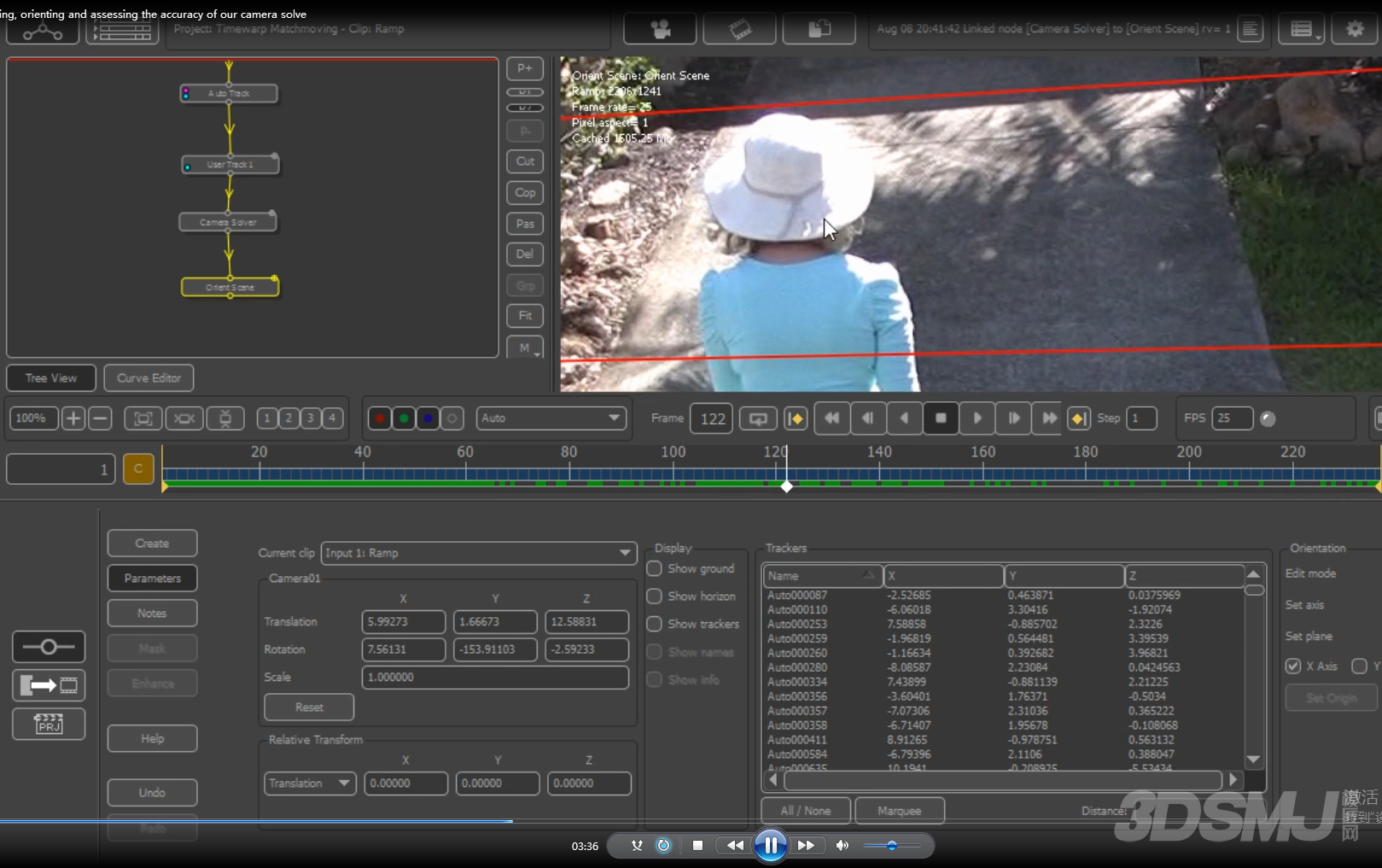Screen dimensions: 1382x868
Task: Open the log text icon beside status message
Action: [1250, 29]
